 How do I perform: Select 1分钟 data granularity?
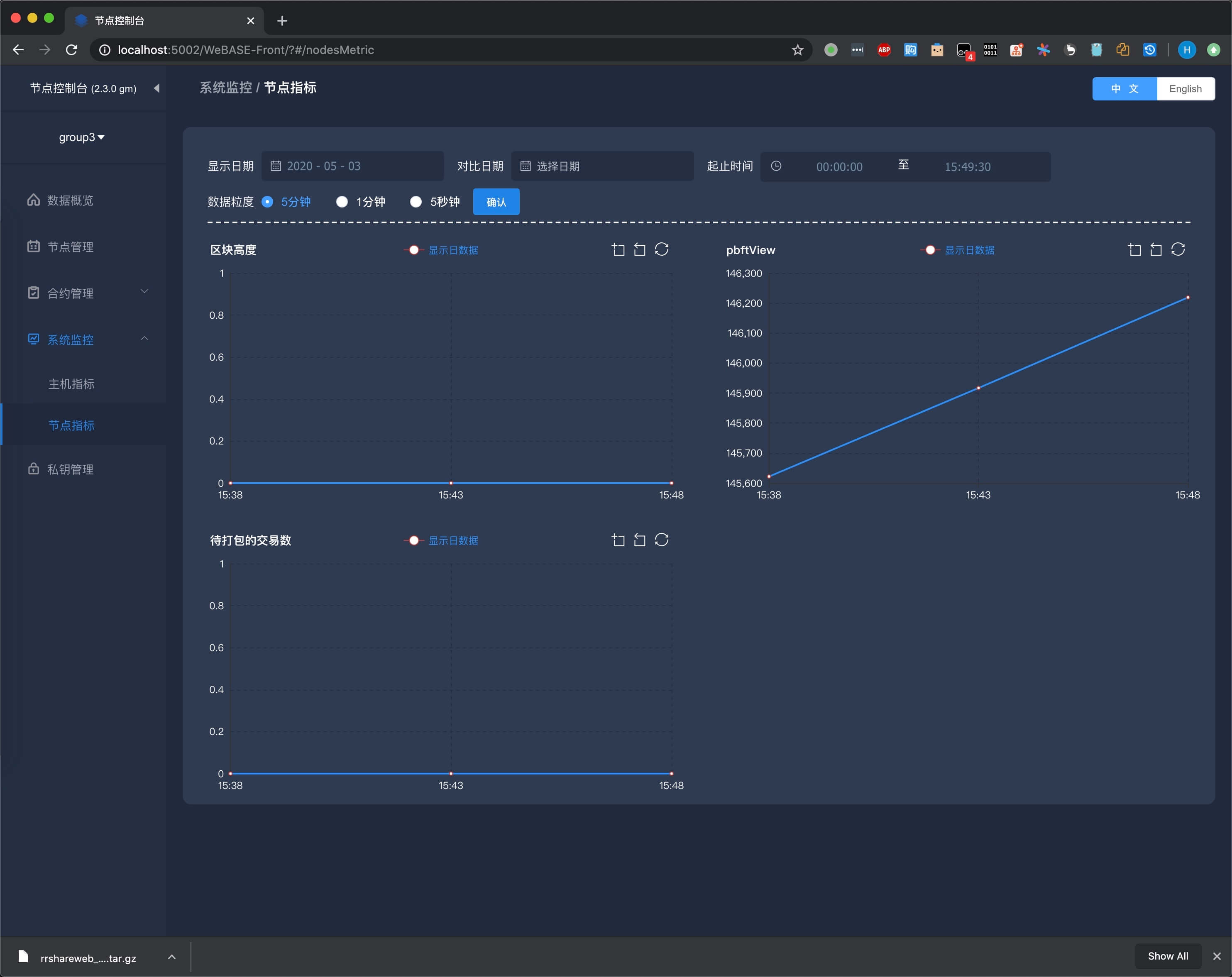[361, 202]
